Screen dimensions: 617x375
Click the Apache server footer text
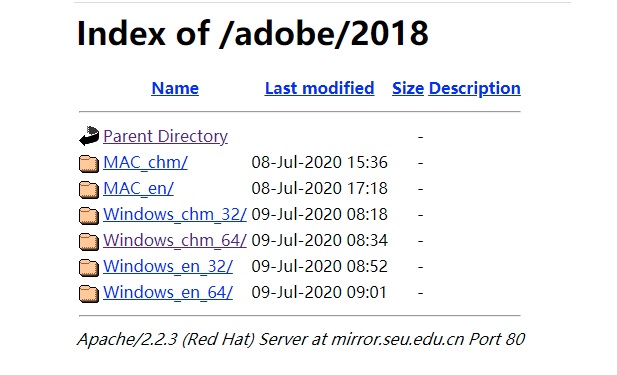[x=301, y=339]
